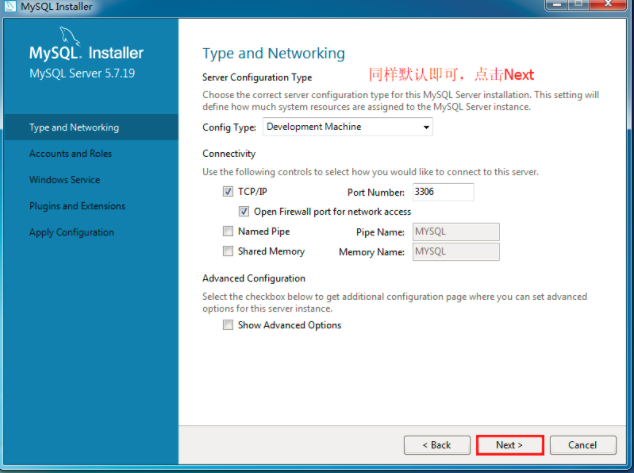Click the Advanced Configuration section label
This screenshot has height=473, width=634.
pyautogui.click(x=254, y=279)
